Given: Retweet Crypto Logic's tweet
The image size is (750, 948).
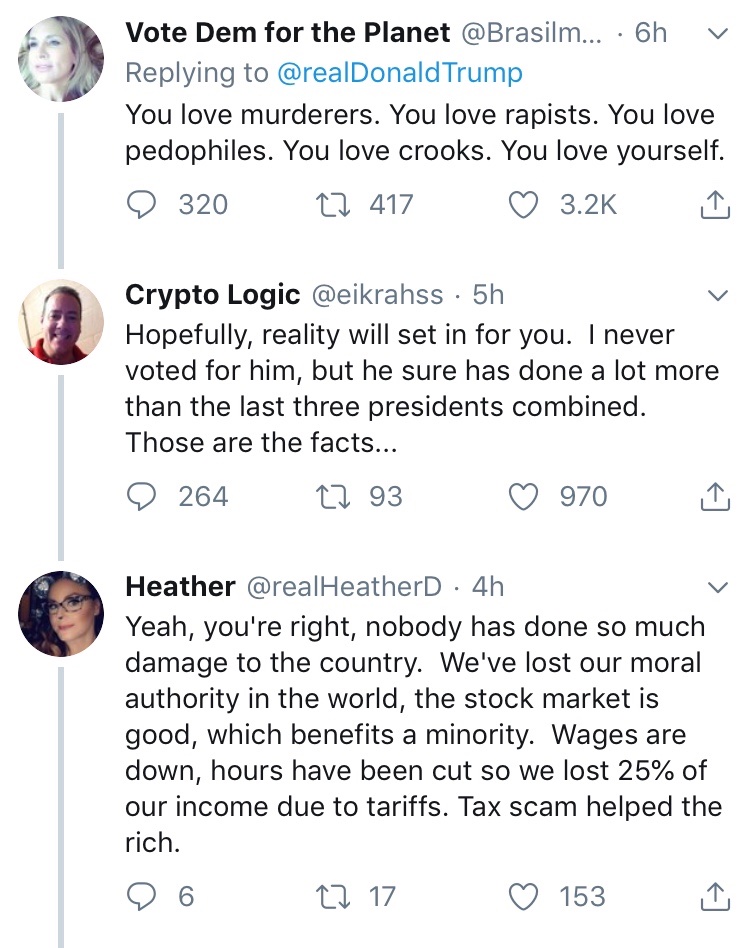Looking at the screenshot, I should pos(326,496).
